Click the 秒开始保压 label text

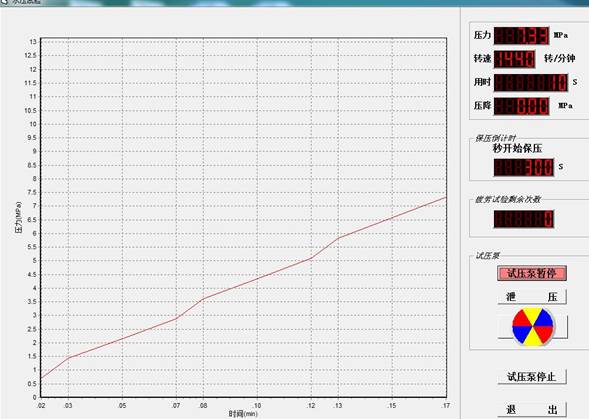[517, 148]
